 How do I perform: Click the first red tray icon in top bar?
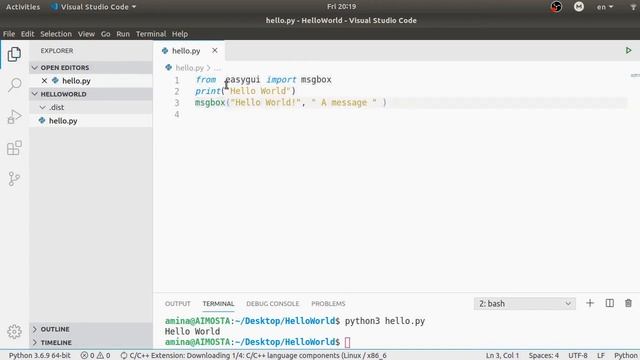click(x=556, y=7)
